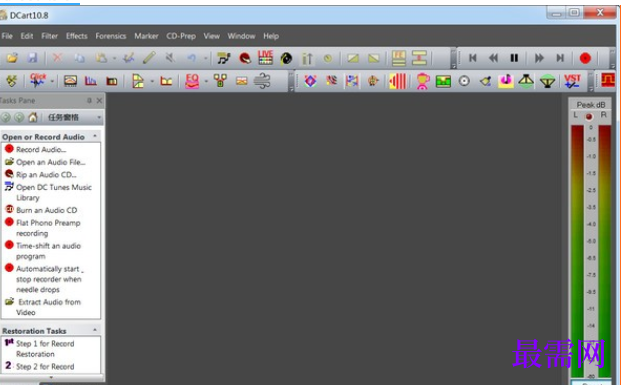Viewport: 624px width, 385px height.
Task: Click the Record Audio... task link
Action: pyautogui.click(x=41, y=150)
